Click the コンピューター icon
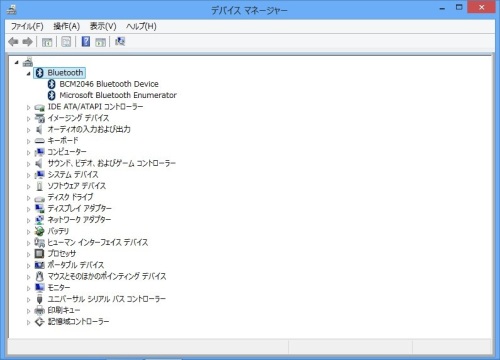The height and width of the screenshot is (360, 500). [x=39, y=152]
